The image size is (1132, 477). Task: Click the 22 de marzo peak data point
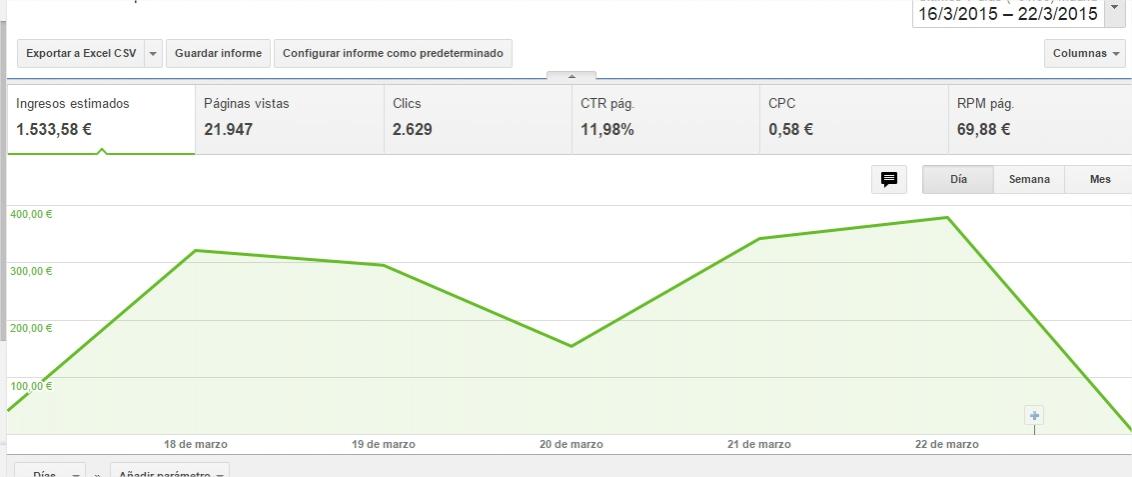click(946, 217)
